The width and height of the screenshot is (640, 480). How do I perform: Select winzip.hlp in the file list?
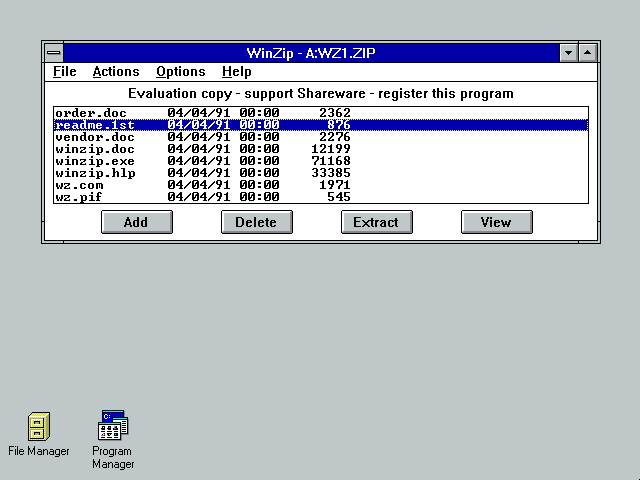tap(321, 173)
